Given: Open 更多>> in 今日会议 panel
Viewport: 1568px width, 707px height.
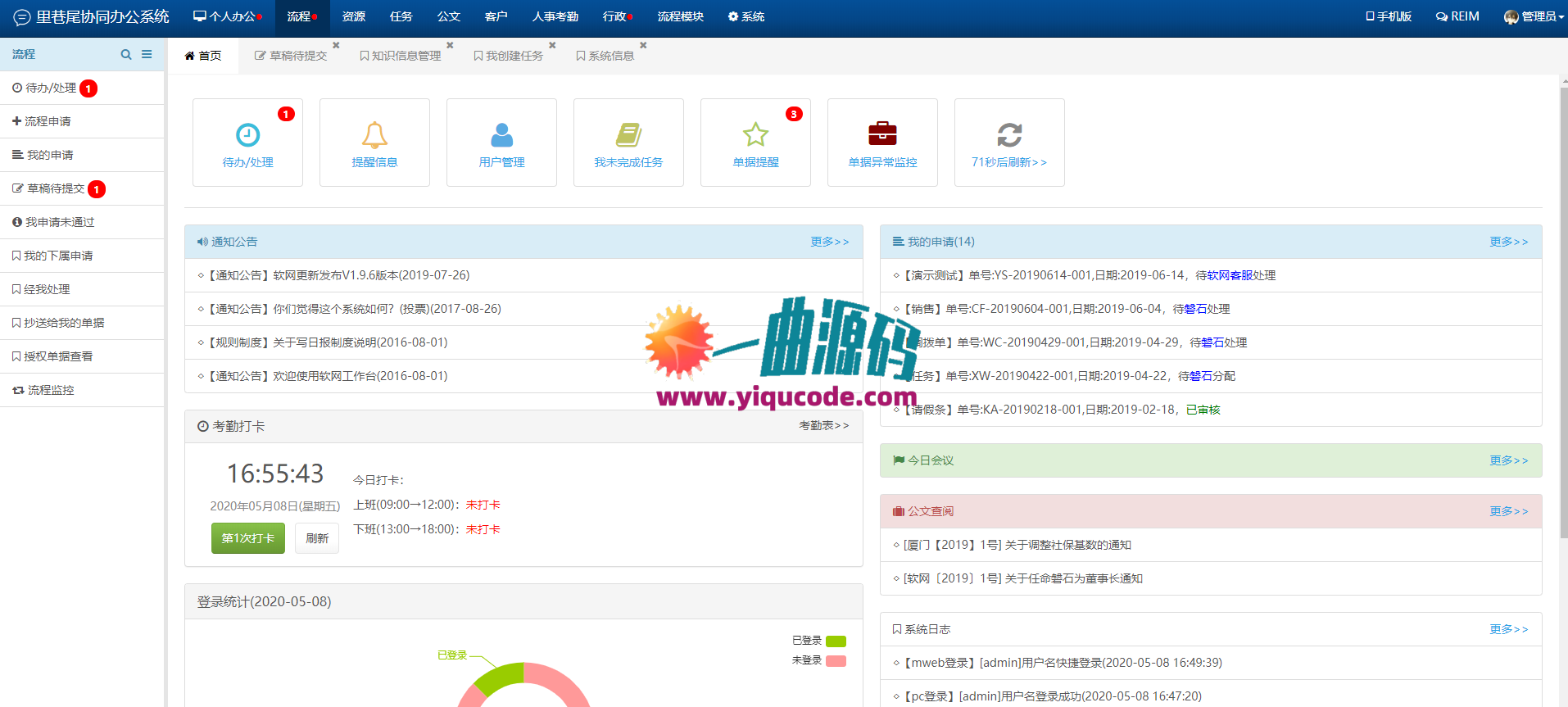Looking at the screenshot, I should (1509, 460).
